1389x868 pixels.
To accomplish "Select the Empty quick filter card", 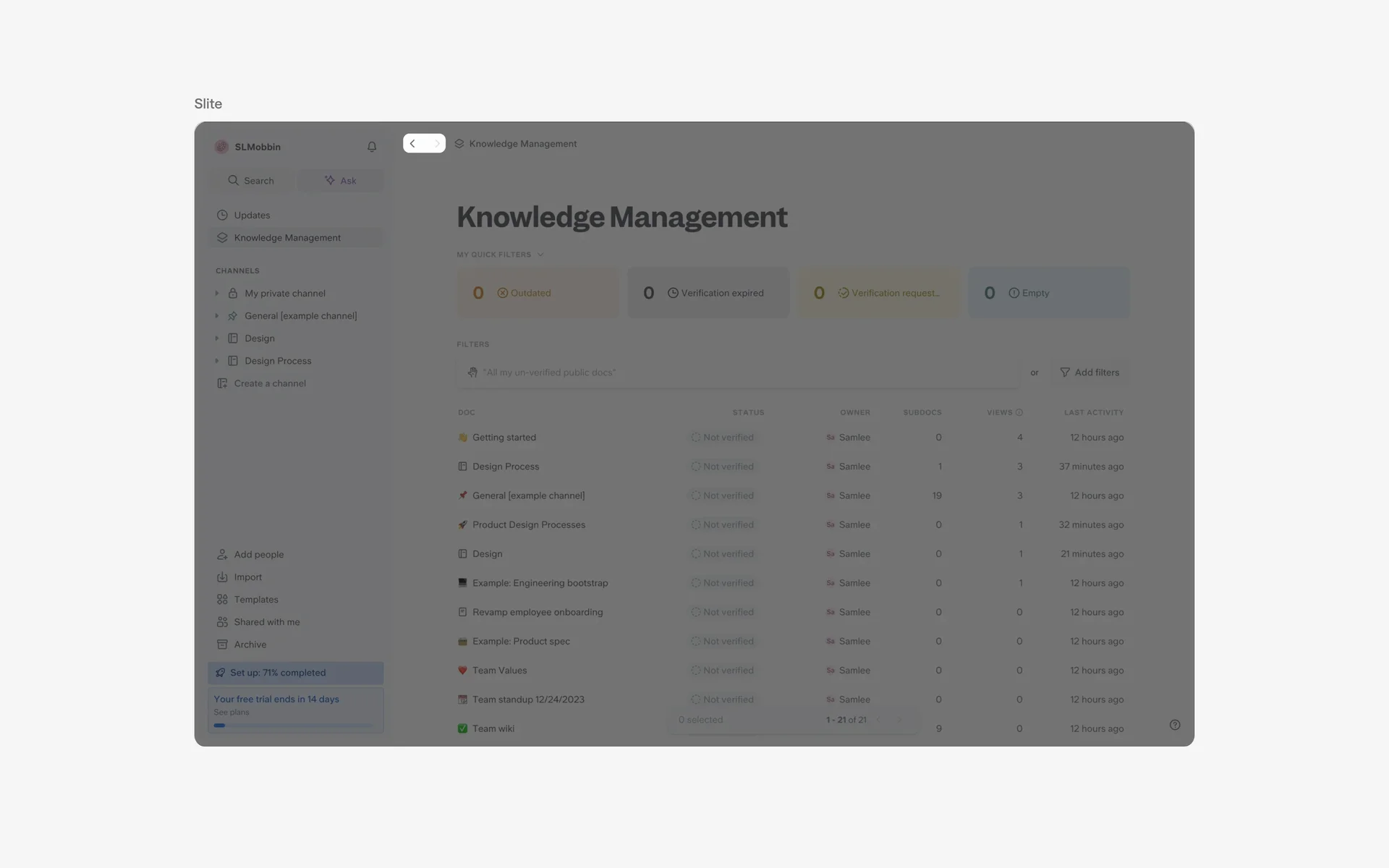I will (x=1048, y=292).
